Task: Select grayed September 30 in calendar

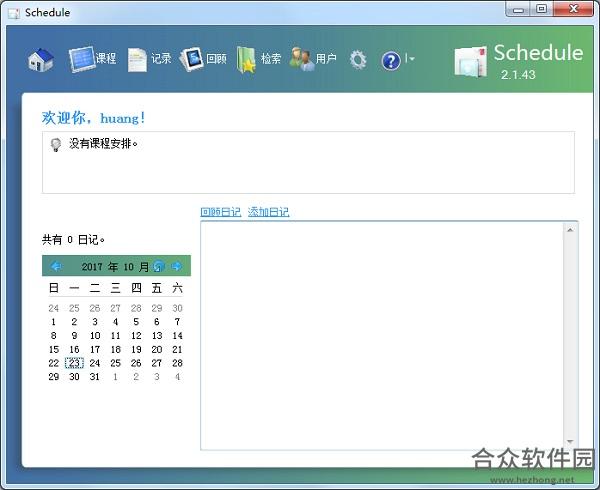Action: click(177, 308)
